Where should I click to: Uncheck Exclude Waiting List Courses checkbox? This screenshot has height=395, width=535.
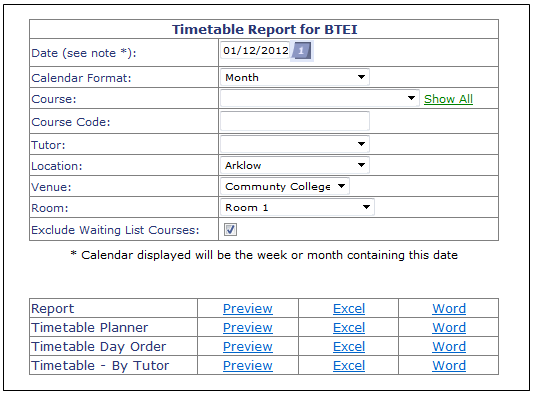[231, 230]
